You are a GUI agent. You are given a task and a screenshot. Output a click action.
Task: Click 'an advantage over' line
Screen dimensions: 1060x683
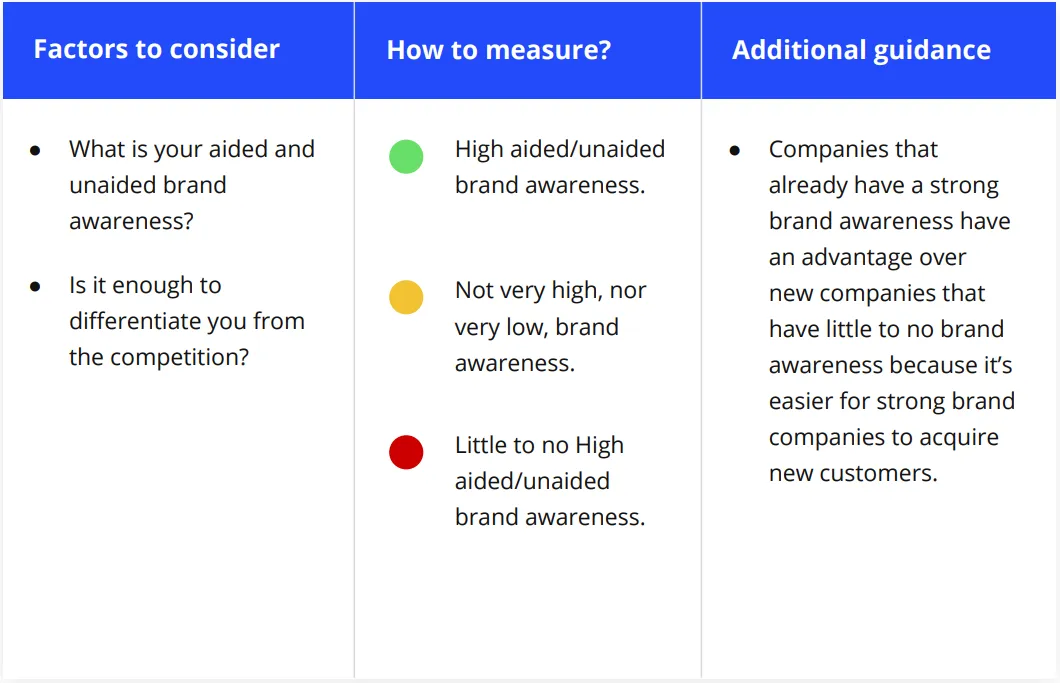pos(867,257)
